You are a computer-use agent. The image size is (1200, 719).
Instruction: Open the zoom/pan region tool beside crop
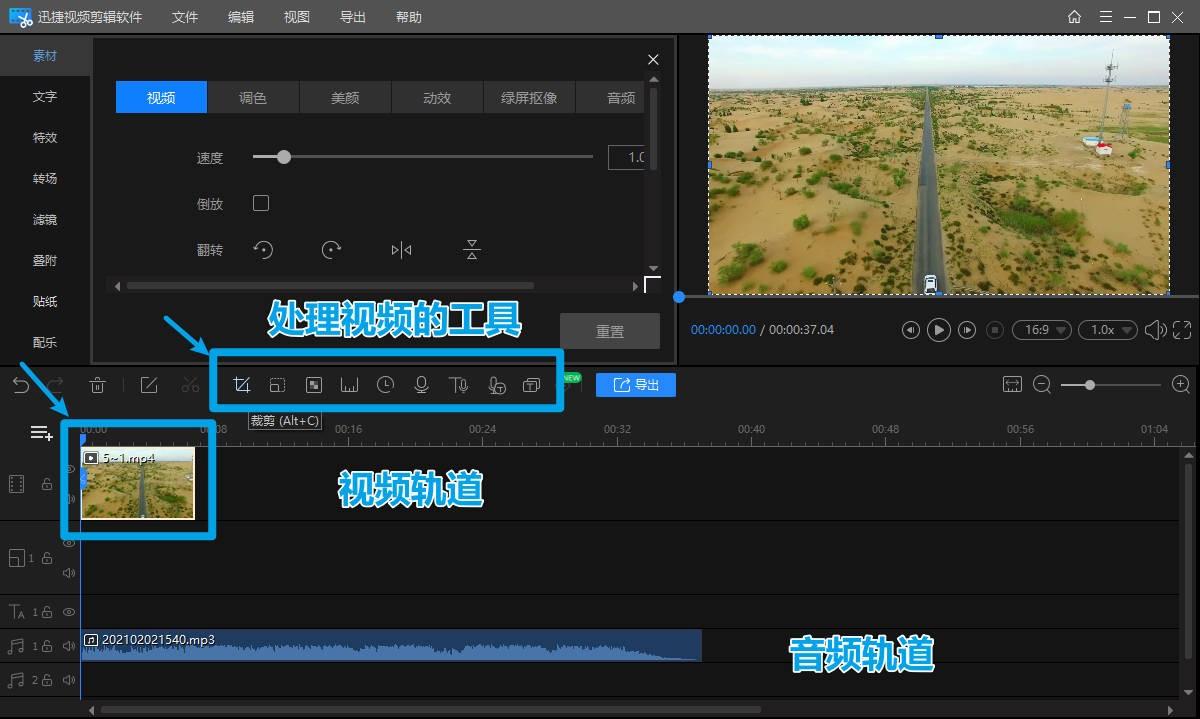click(x=277, y=385)
